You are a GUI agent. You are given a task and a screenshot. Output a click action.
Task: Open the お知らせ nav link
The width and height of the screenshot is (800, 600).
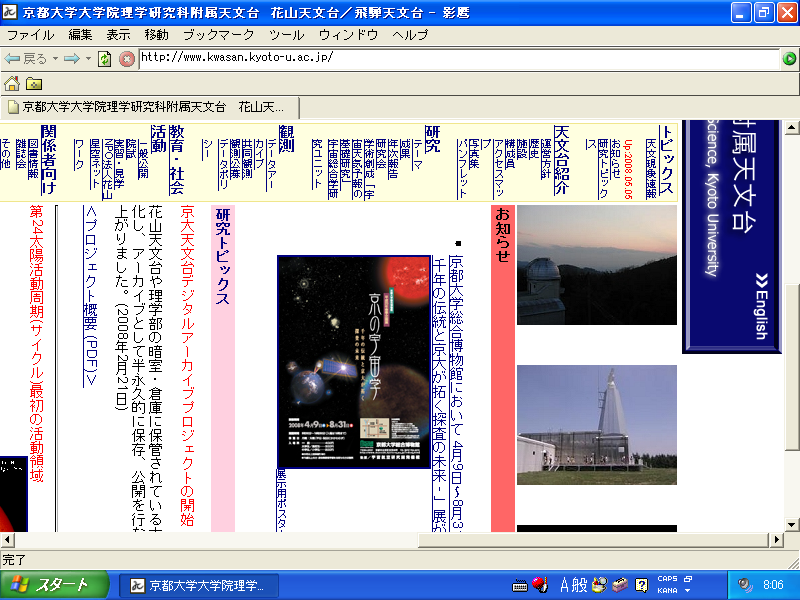[615, 158]
